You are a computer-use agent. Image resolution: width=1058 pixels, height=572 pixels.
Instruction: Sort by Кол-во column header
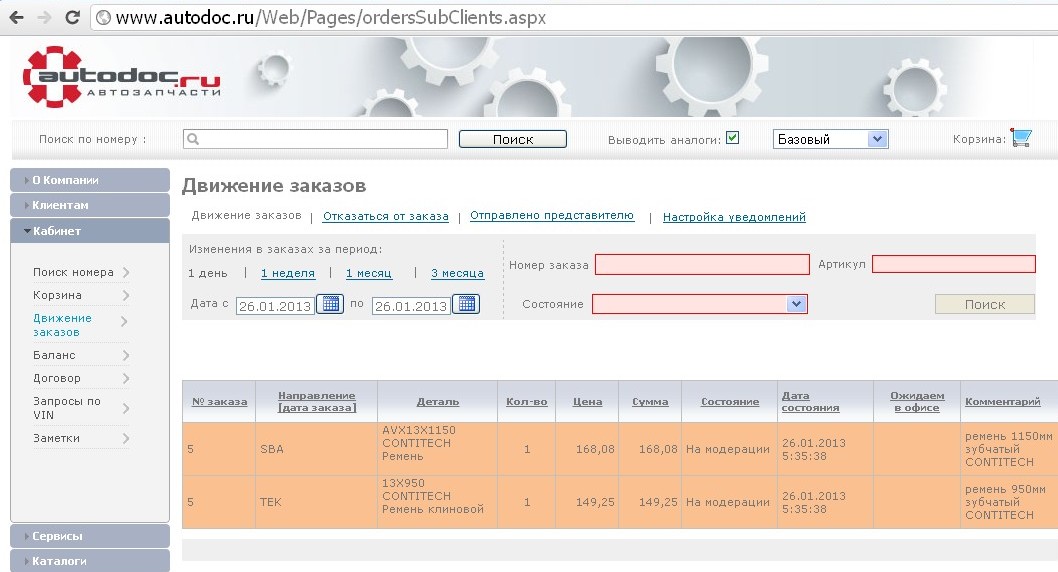pos(527,402)
